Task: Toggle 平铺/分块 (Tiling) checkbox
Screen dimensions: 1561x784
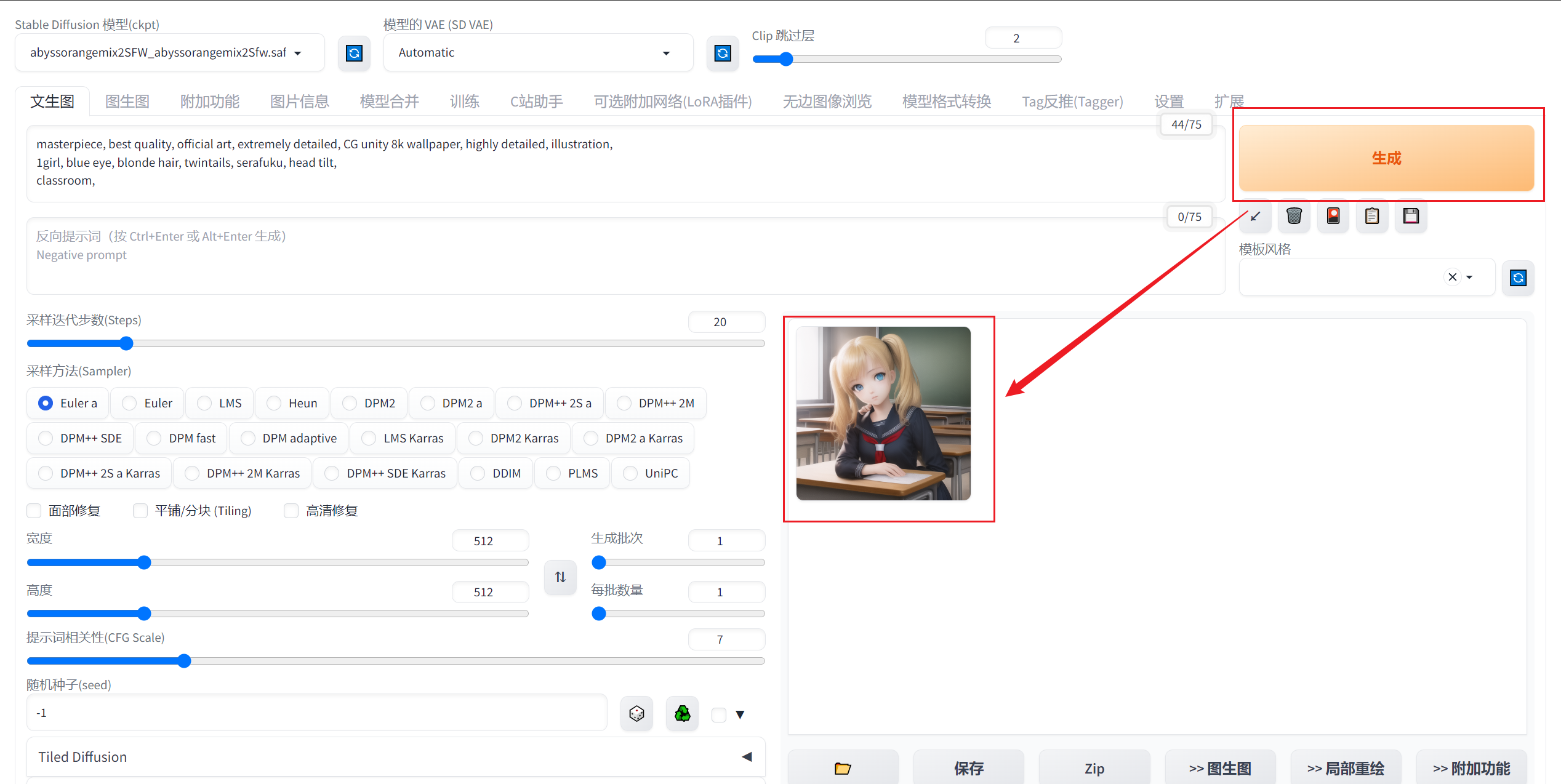Action: (x=139, y=511)
